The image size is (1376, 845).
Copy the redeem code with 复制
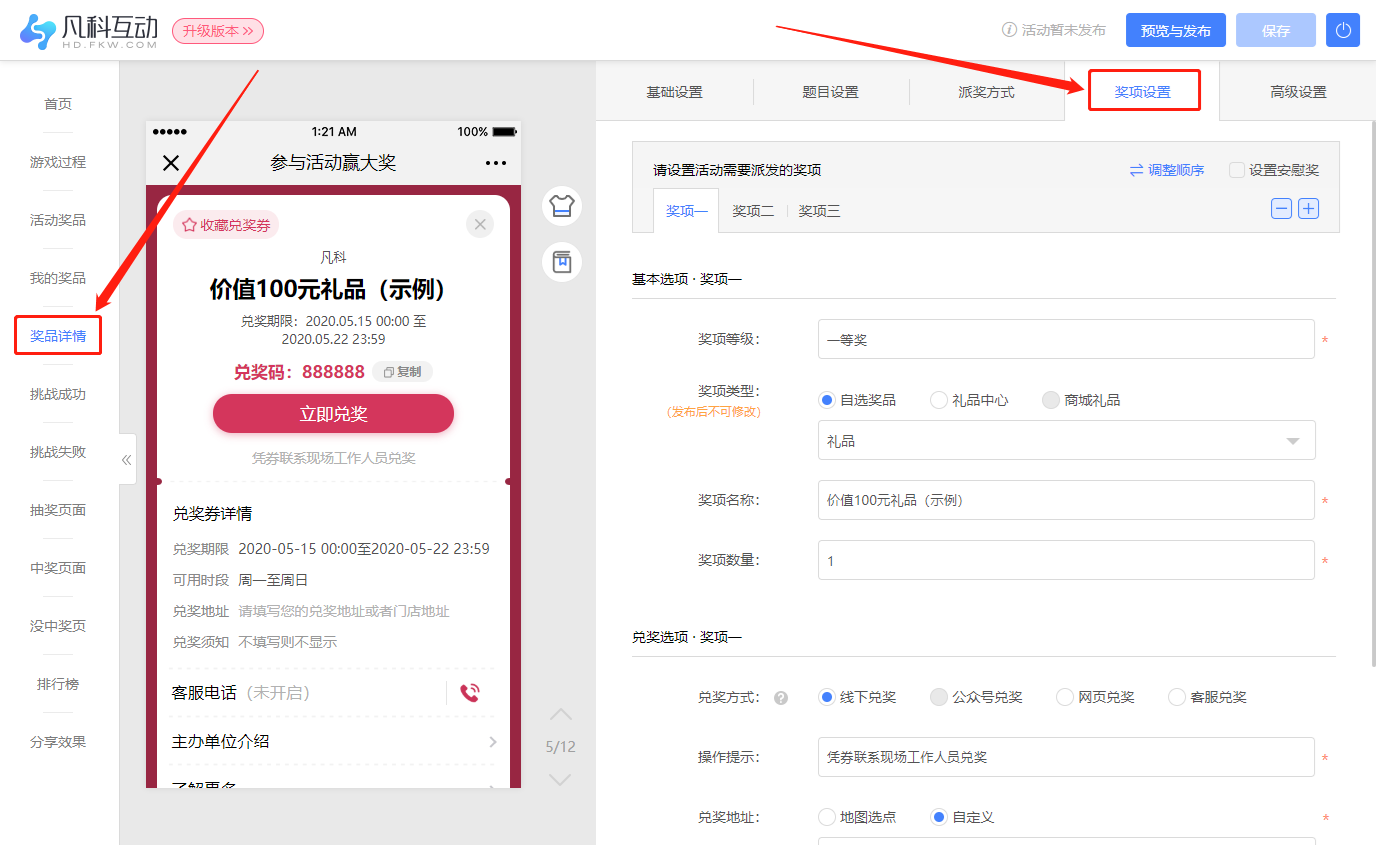point(403,372)
